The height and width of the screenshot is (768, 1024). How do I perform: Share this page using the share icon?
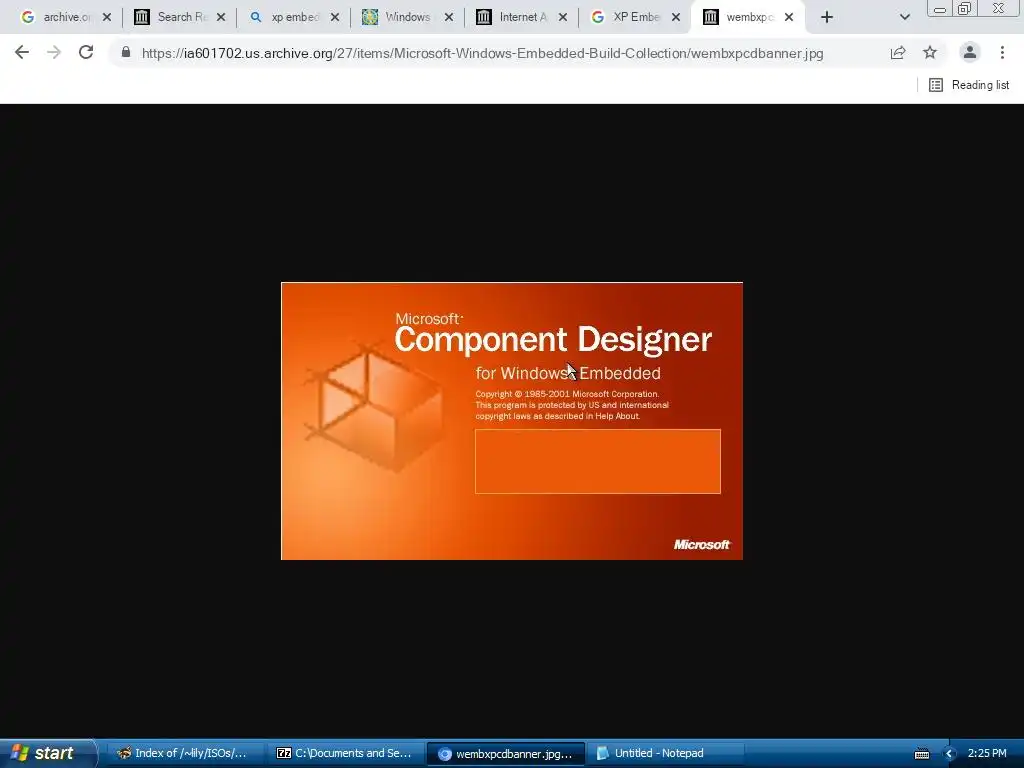(x=898, y=52)
